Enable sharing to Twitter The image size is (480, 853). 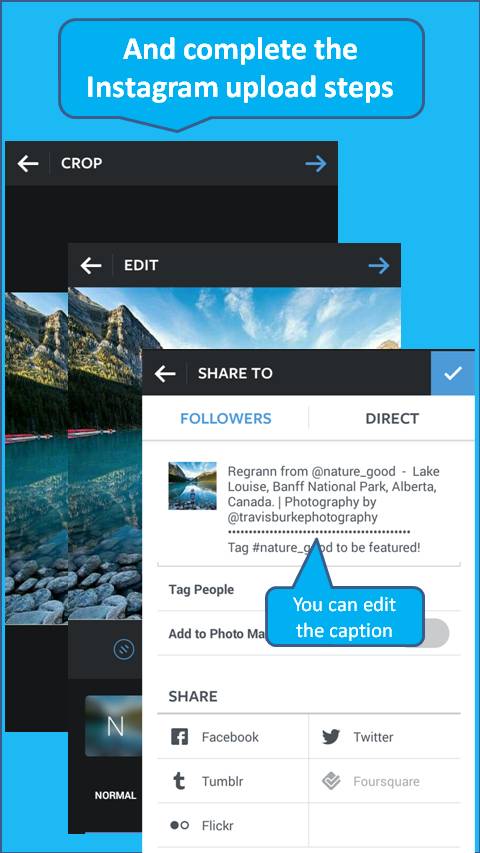point(385,737)
